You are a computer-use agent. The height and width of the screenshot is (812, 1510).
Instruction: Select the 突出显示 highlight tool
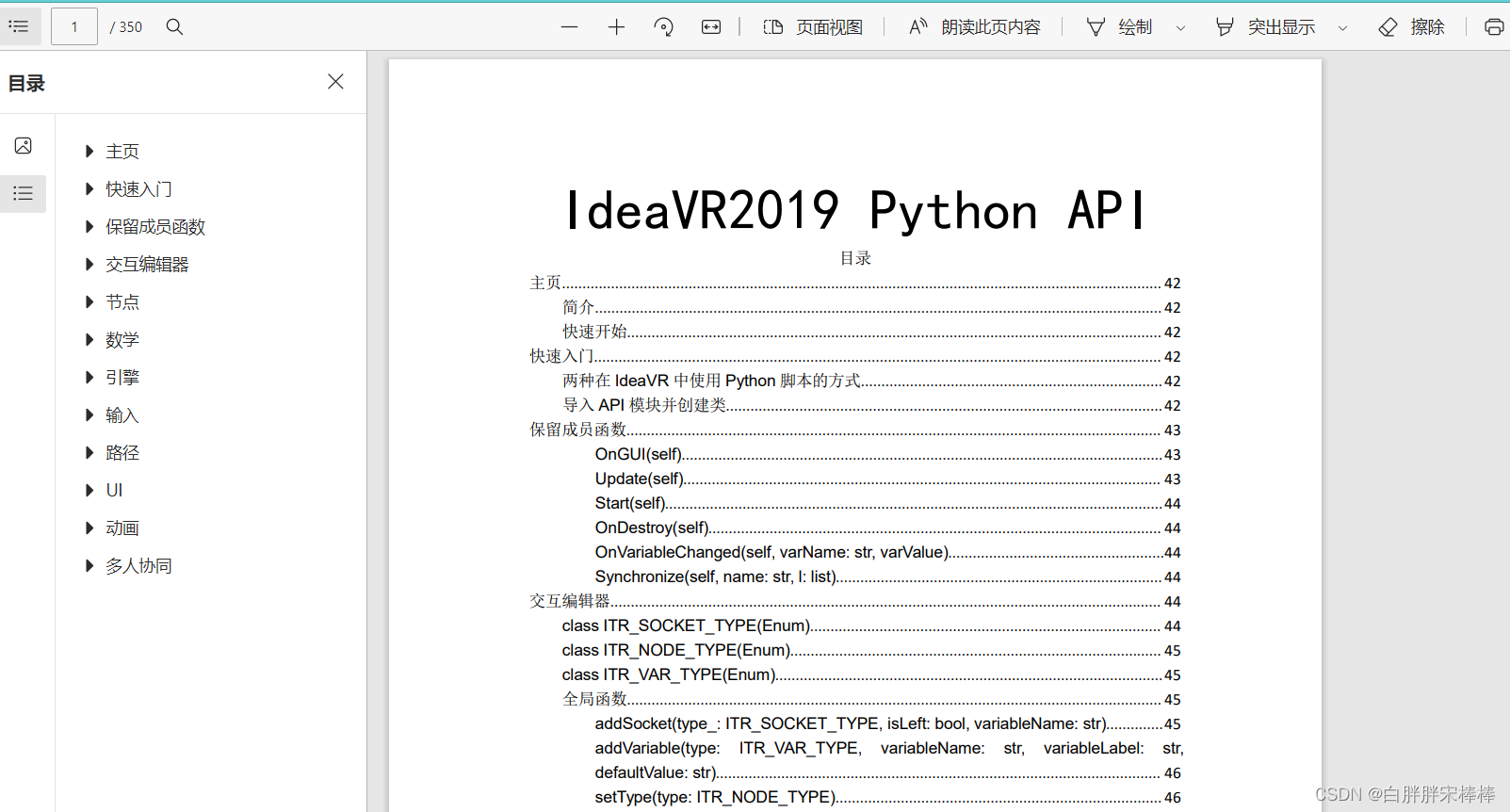1265,27
